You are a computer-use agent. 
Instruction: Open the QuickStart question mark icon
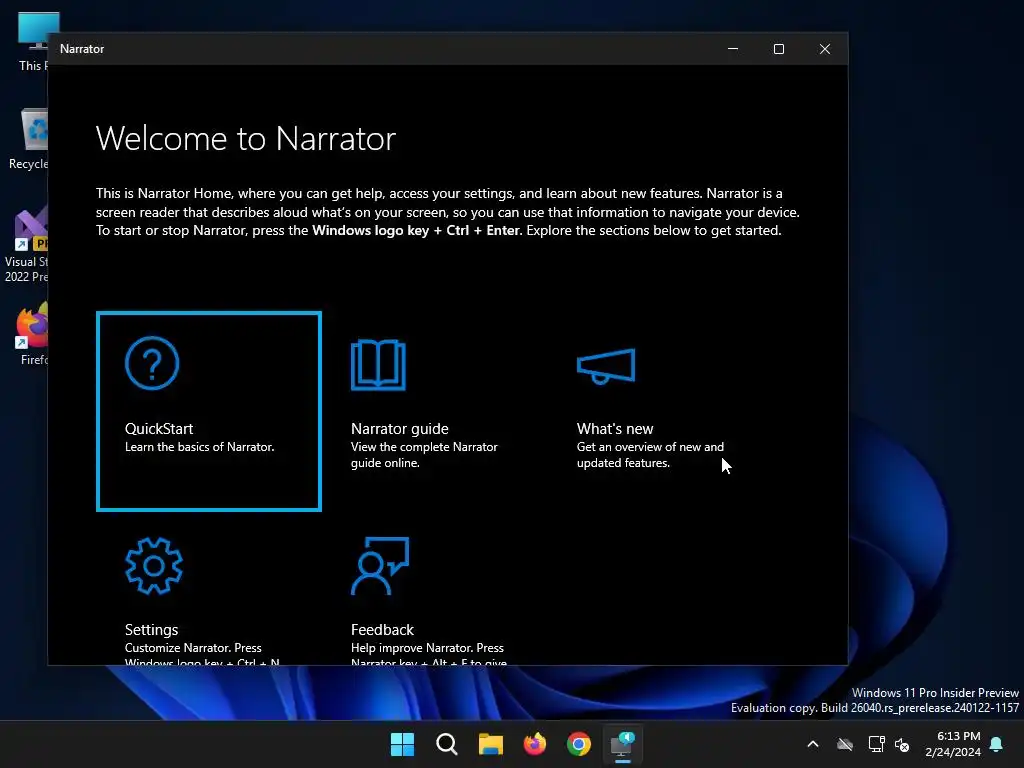[152, 363]
